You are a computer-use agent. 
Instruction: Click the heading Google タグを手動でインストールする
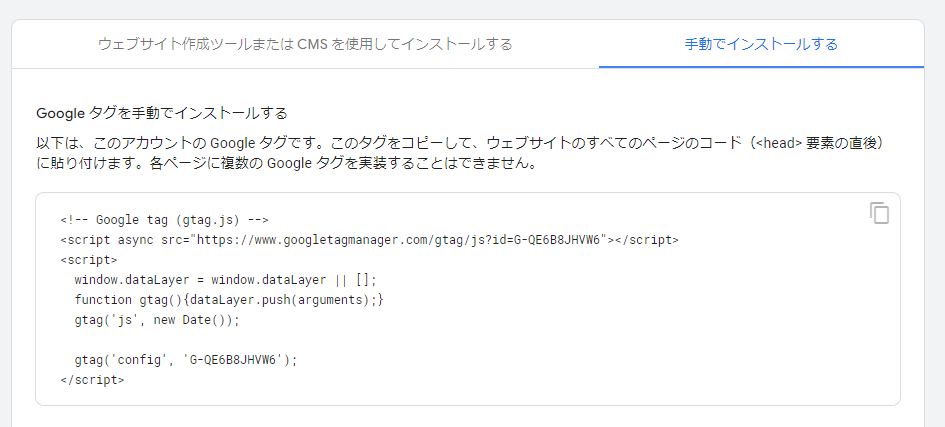[162, 113]
